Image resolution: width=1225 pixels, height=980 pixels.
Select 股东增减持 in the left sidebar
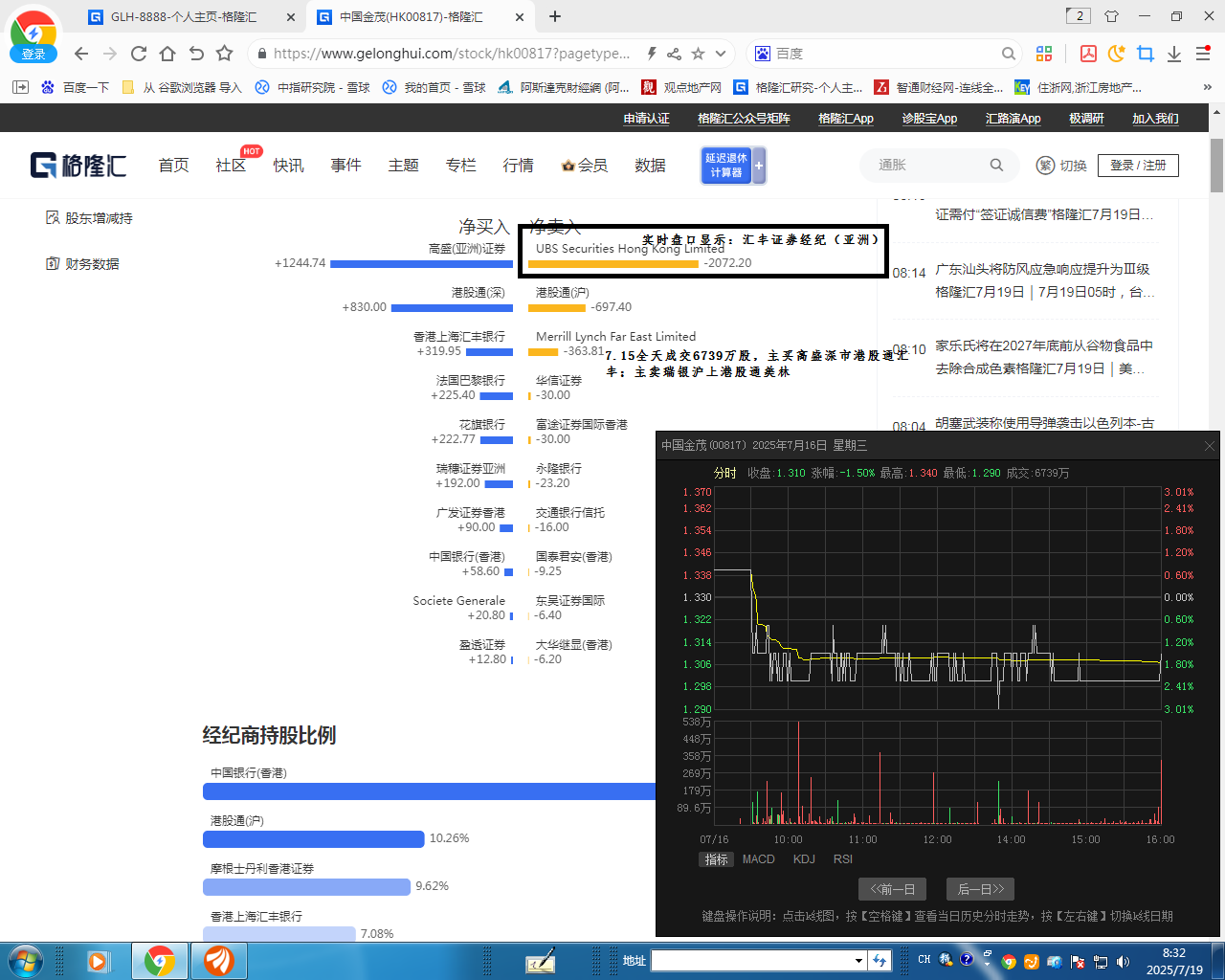(x=90, y=218)
